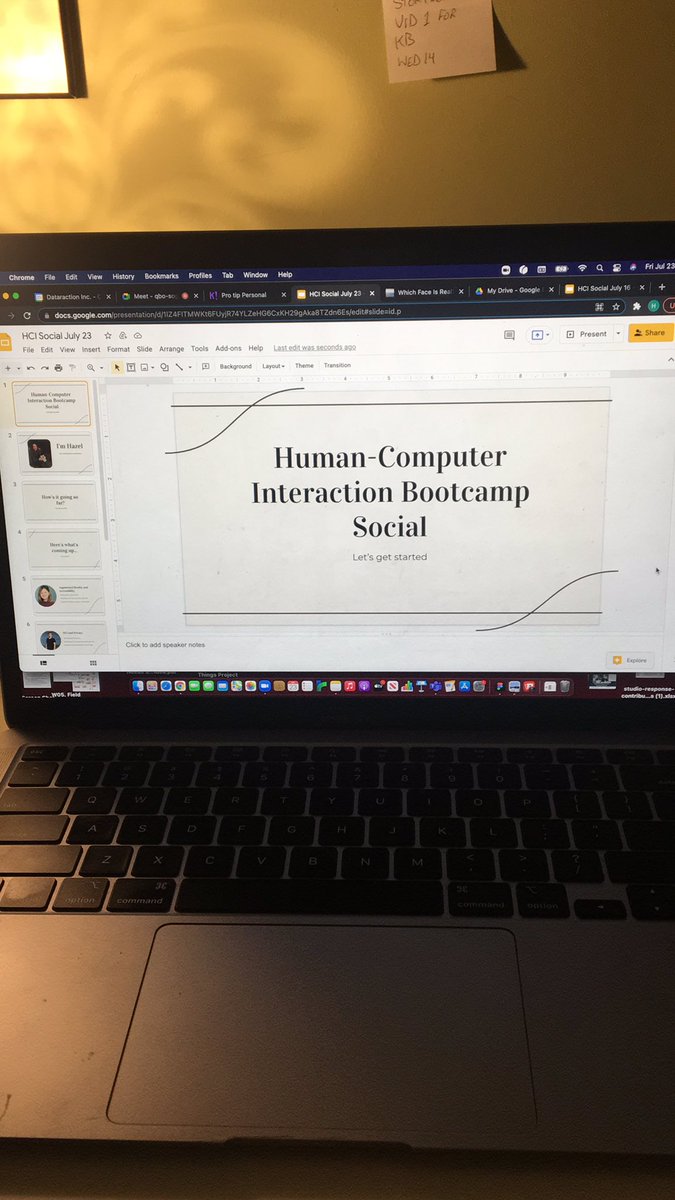Viewport: 675px width, 1200px height.
Task: Expand the Zoom tool dropdown arrow
Action: pyautogui.click(x=101, y=367)
